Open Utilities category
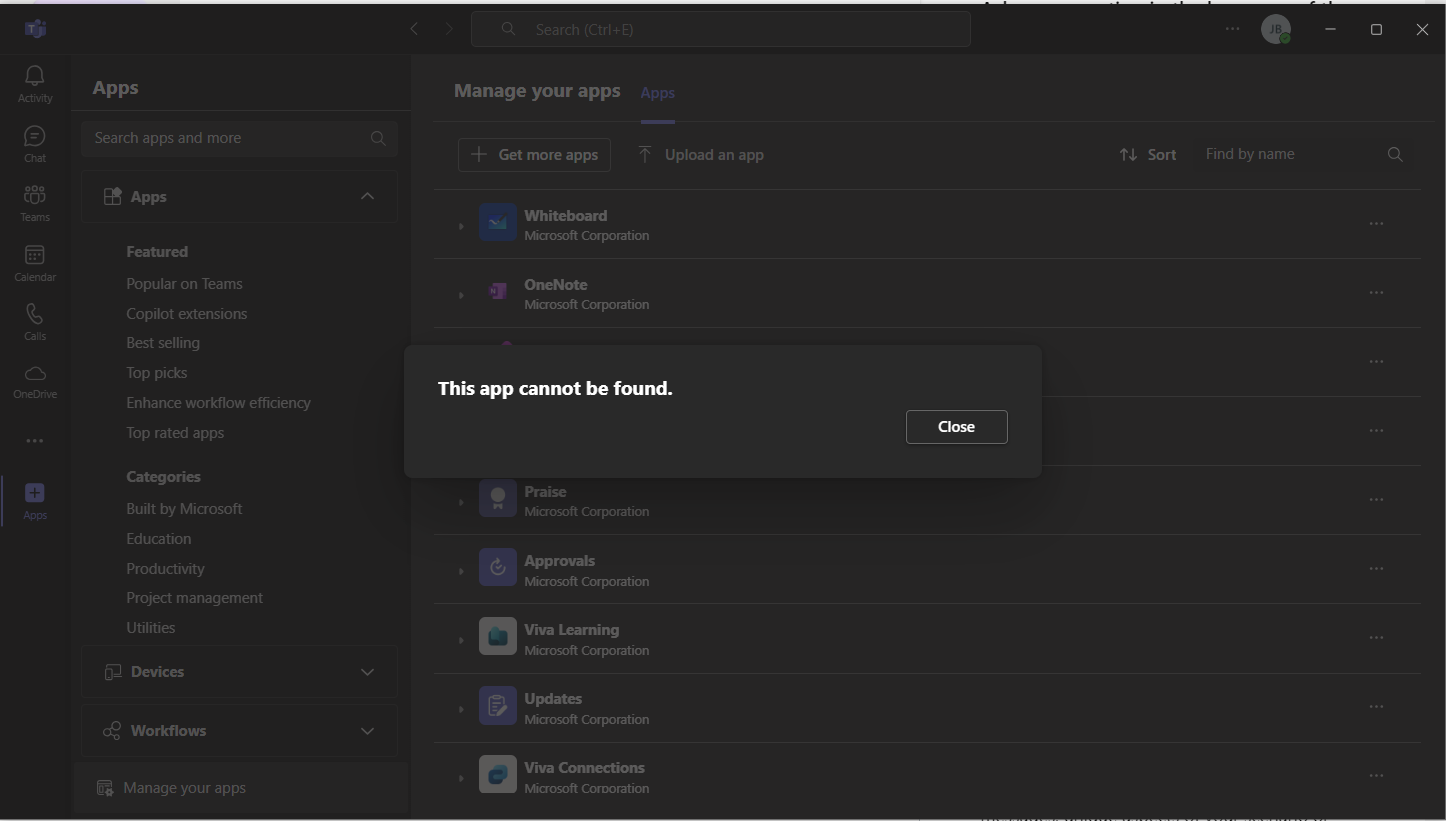This screenshot has width=1446, height=821. (x=150, y=628)
